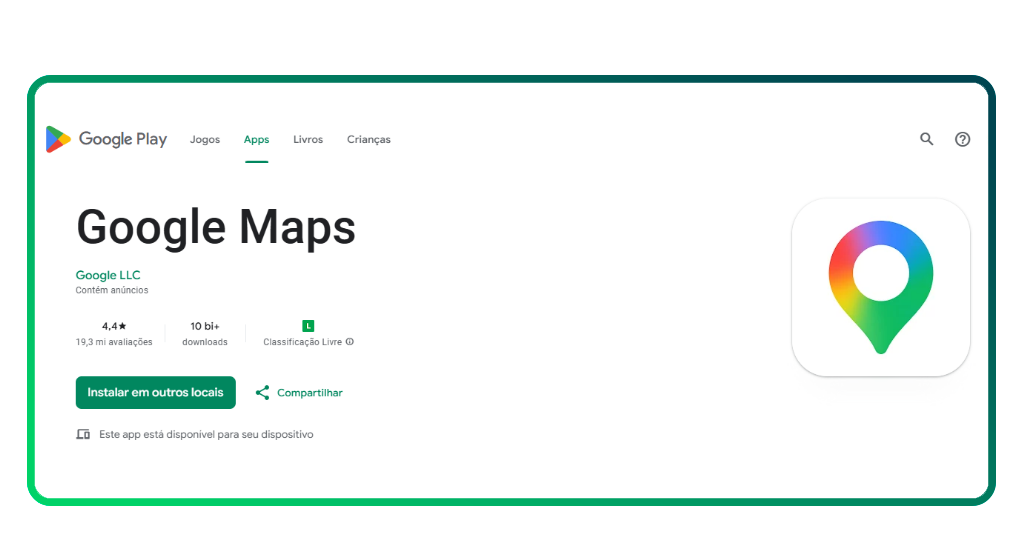Open the Crianças tab
1024x536 pixels.
coord(368,140)
